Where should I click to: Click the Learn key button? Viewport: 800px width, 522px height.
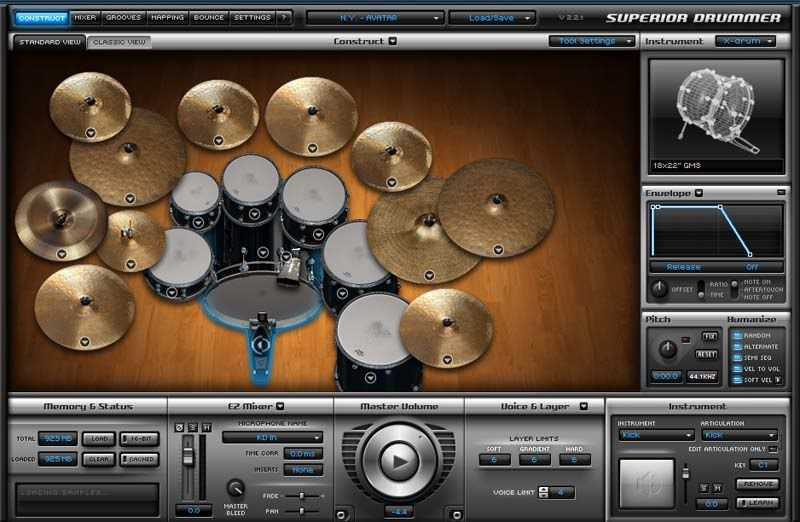758,503
